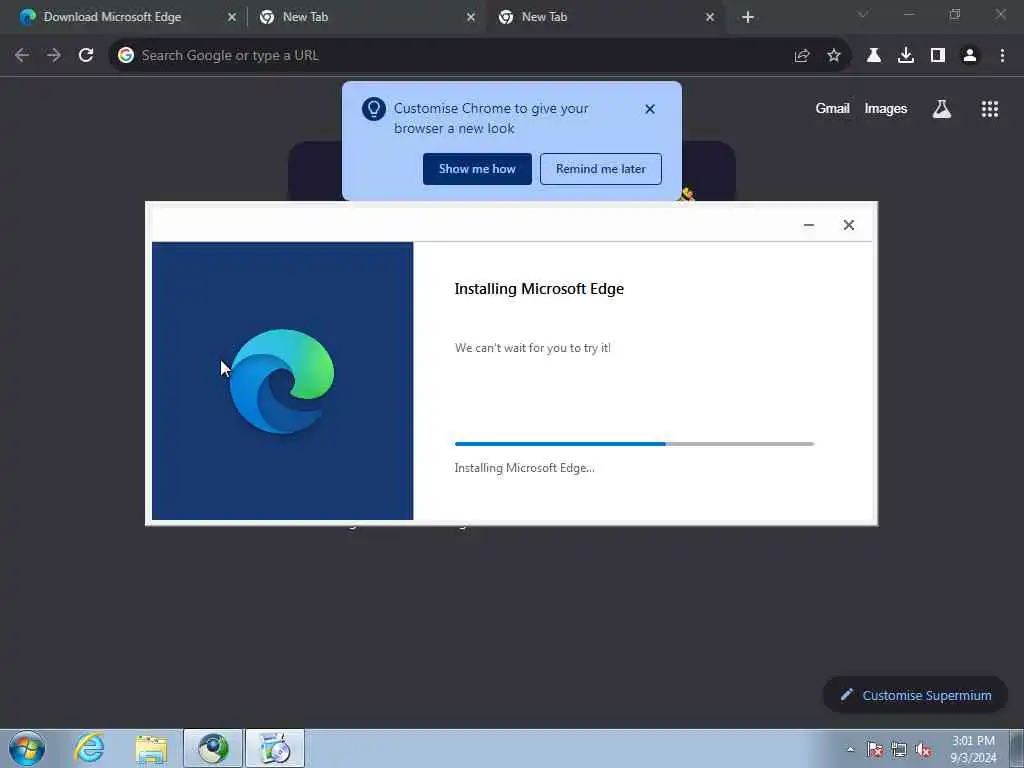Click the network tray icon

[x=899, y=750]
